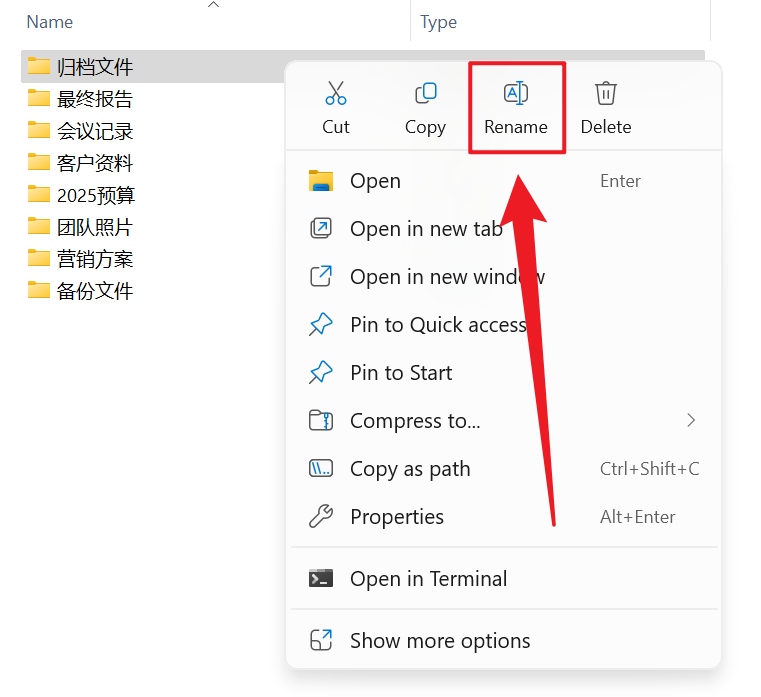Click the pin icon beside Pin to Start
The image size is (761, 697).
[321, 373]
